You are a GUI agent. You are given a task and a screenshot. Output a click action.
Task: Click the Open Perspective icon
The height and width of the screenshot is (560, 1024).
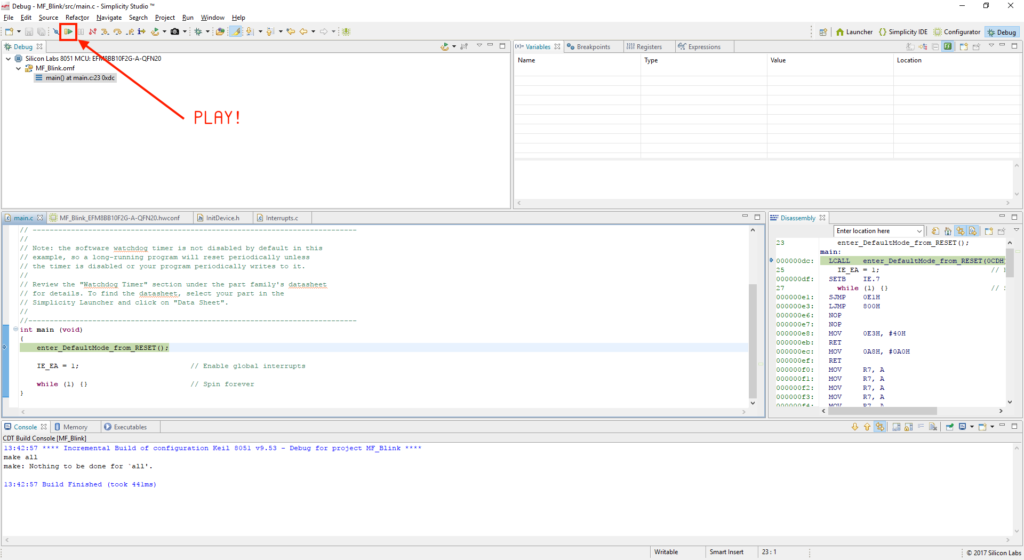tap(823, 32)
